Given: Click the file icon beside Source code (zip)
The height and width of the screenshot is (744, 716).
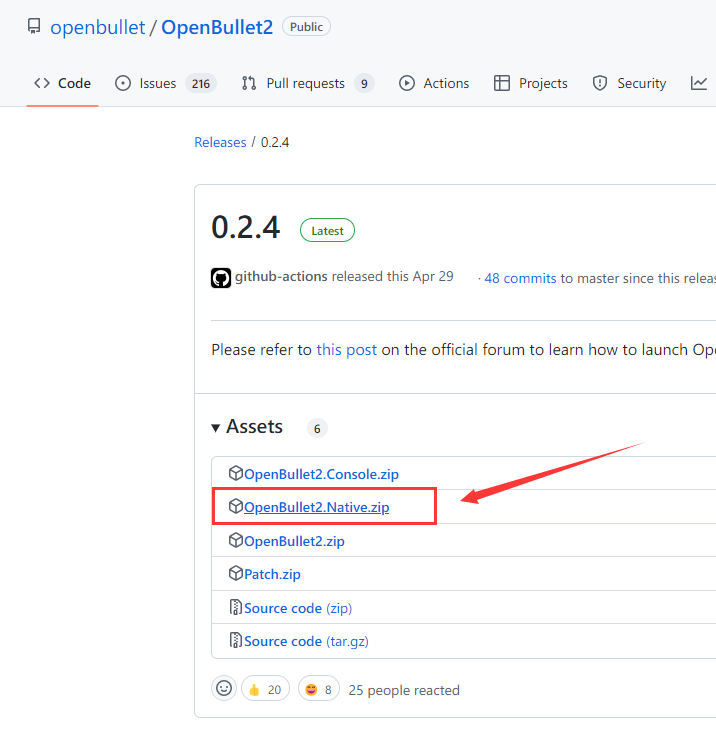Looking at the screenshot, I should coord(236,608).
